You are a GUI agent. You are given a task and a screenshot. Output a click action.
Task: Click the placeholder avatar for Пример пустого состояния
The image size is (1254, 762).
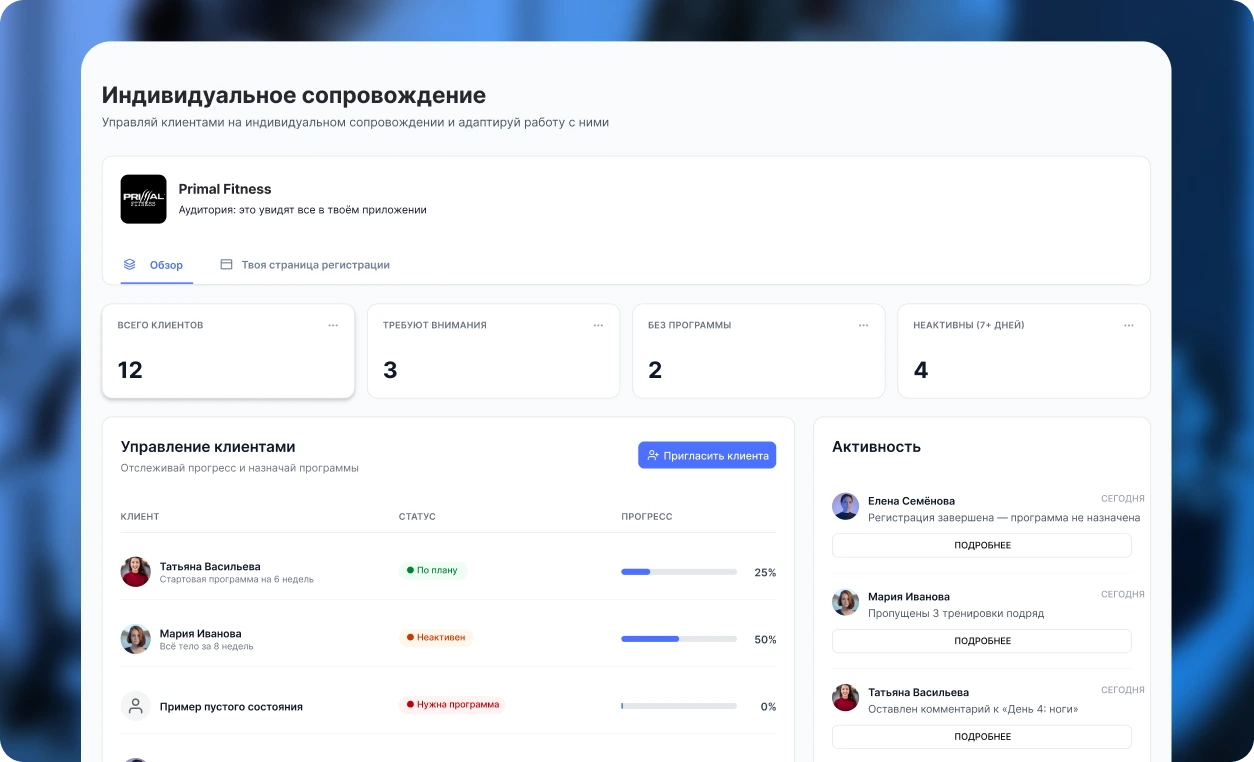pos(135,706)
